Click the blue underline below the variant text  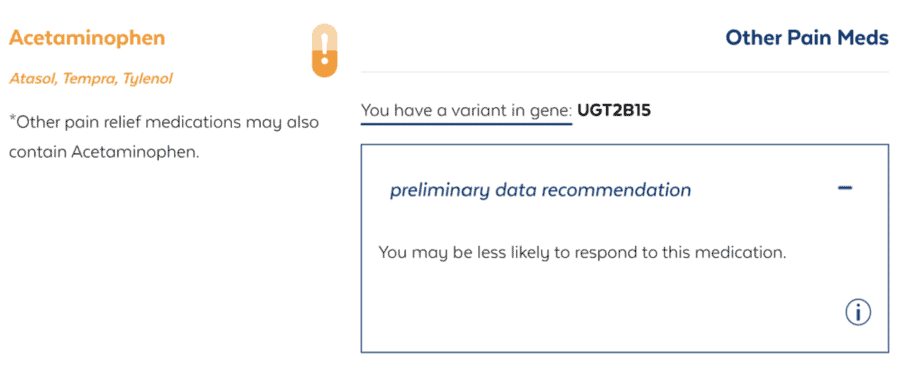click(x=466, y=124)
